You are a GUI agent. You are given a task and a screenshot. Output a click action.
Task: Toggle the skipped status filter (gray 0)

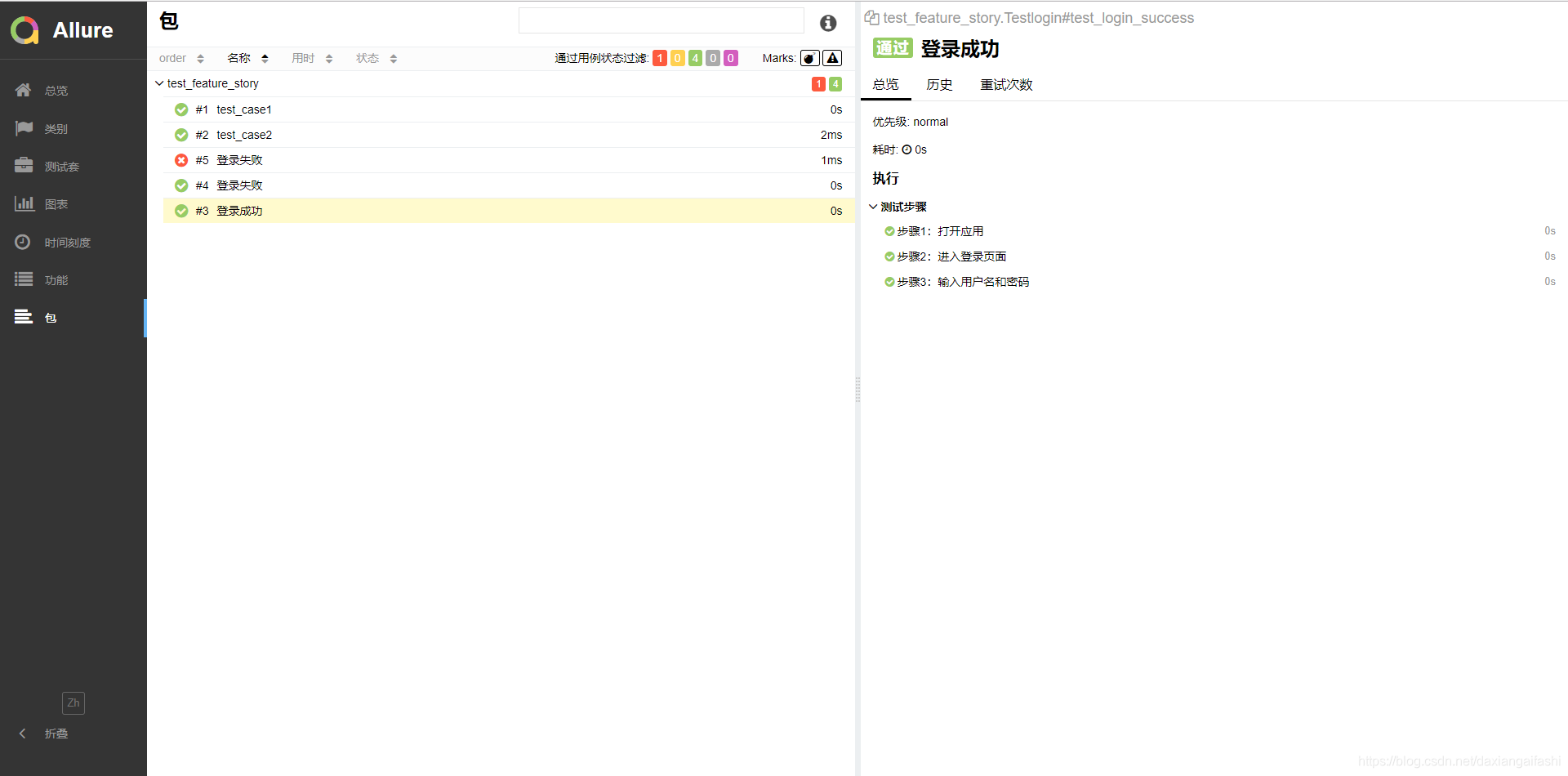tap(713, 58)
